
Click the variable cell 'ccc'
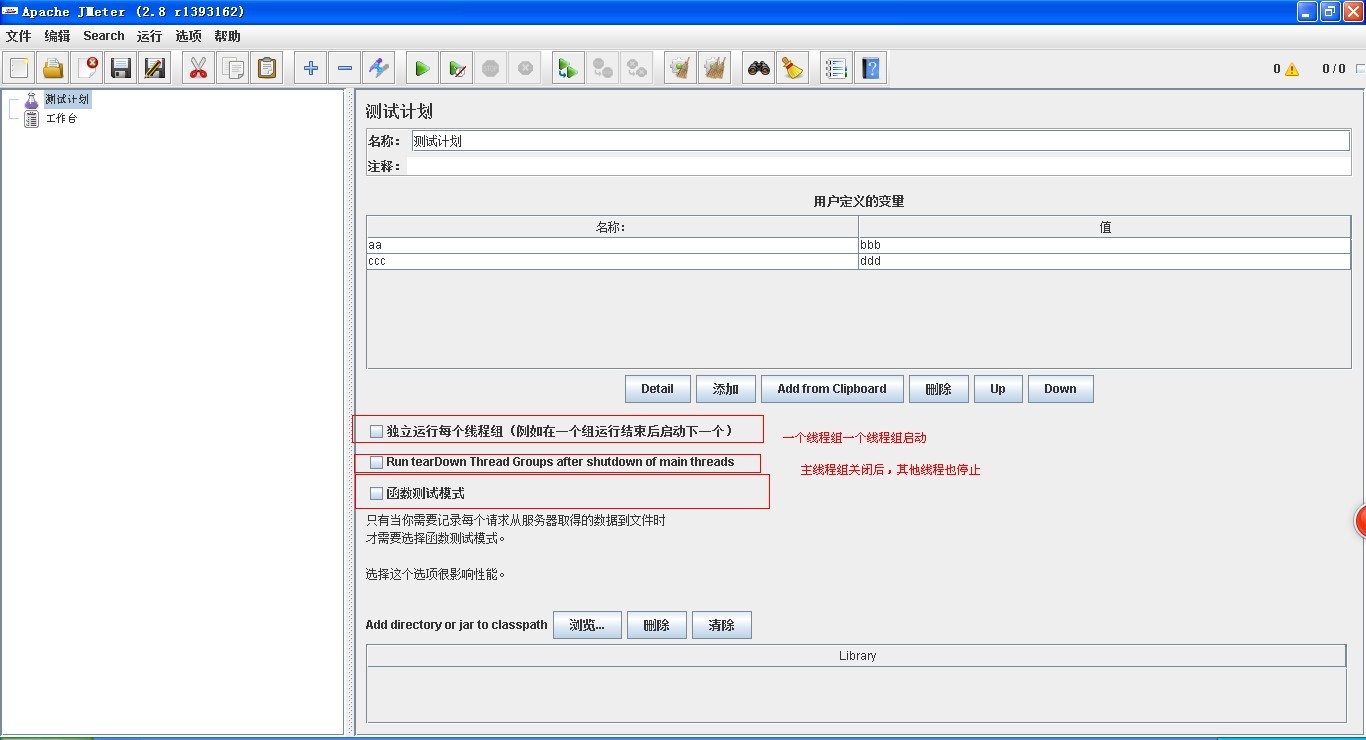click(612, 261)
